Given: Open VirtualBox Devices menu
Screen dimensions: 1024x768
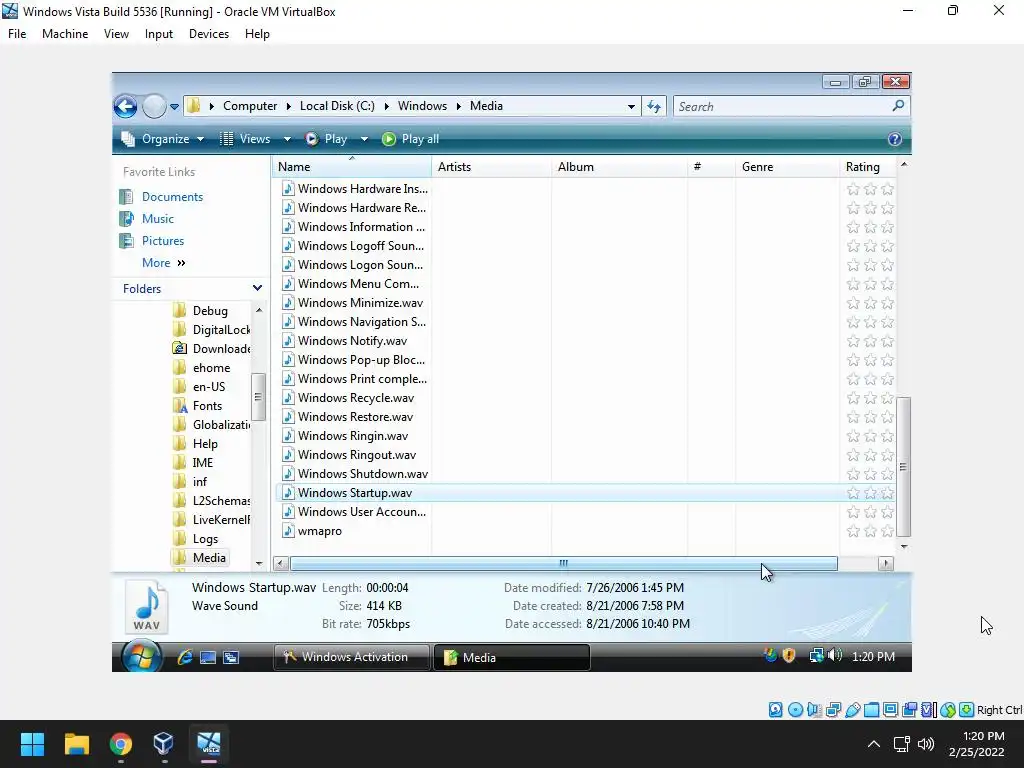Looking at the screenshot, I should click(209, 34).
